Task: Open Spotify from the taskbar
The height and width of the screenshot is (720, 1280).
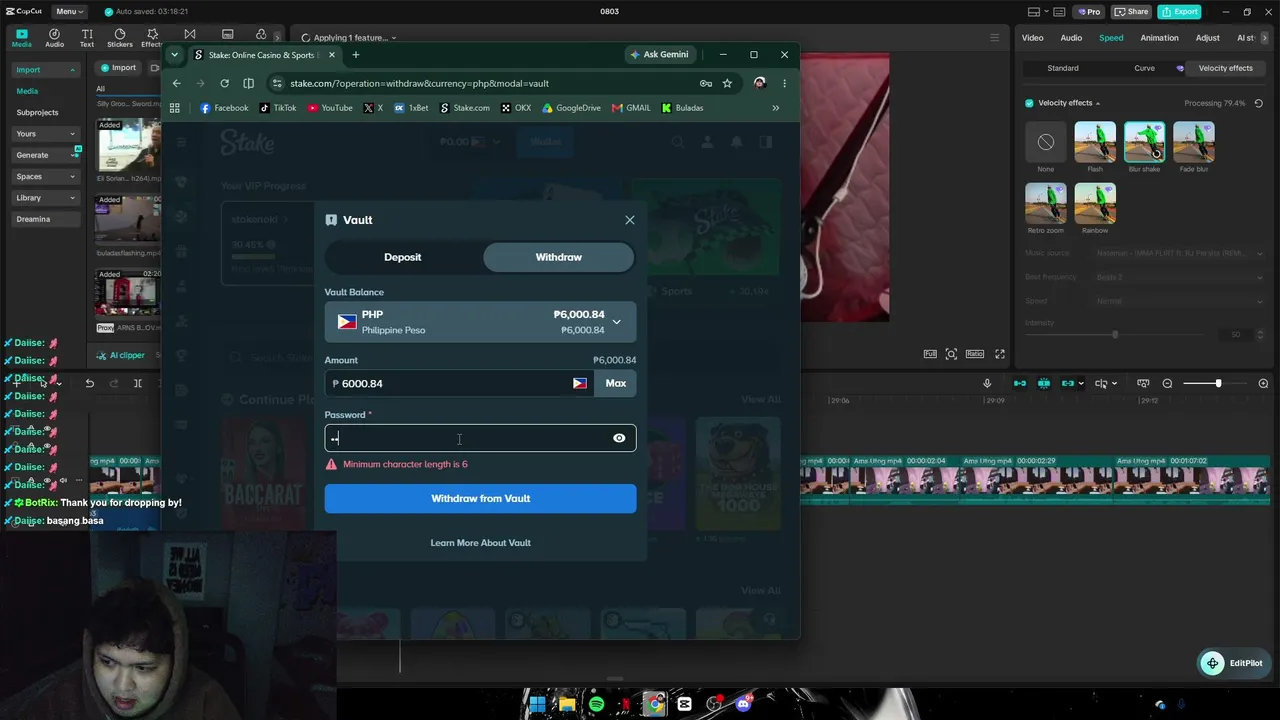Action: 596,704
